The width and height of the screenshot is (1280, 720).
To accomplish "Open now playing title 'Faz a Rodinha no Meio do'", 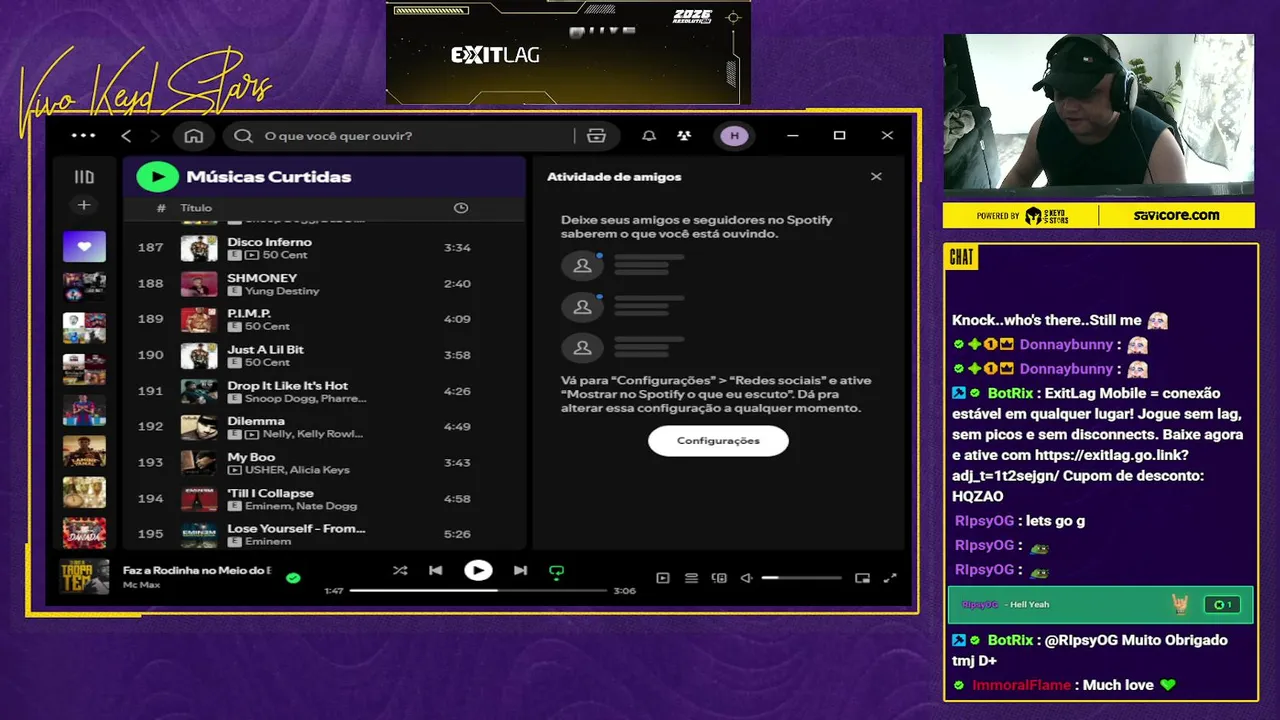I will coord(196,570).
